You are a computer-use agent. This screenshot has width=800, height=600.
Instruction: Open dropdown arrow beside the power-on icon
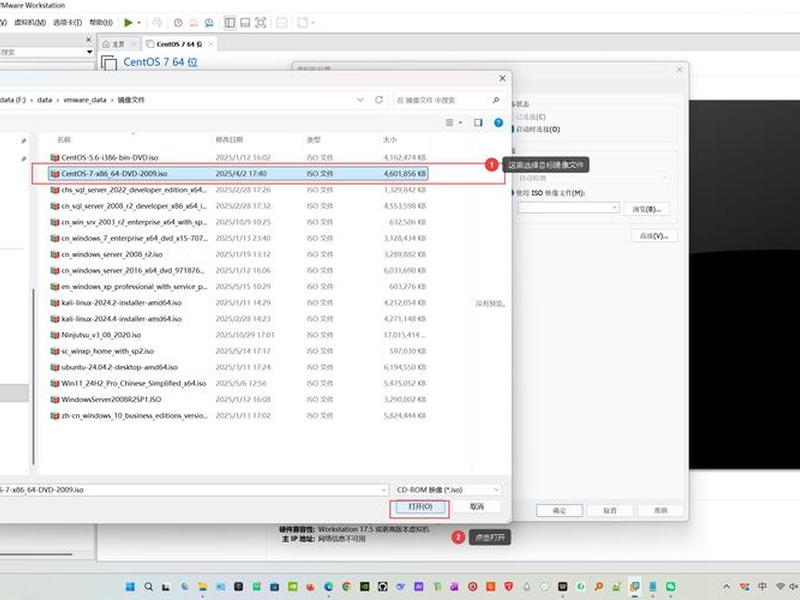tap(139, 22)
